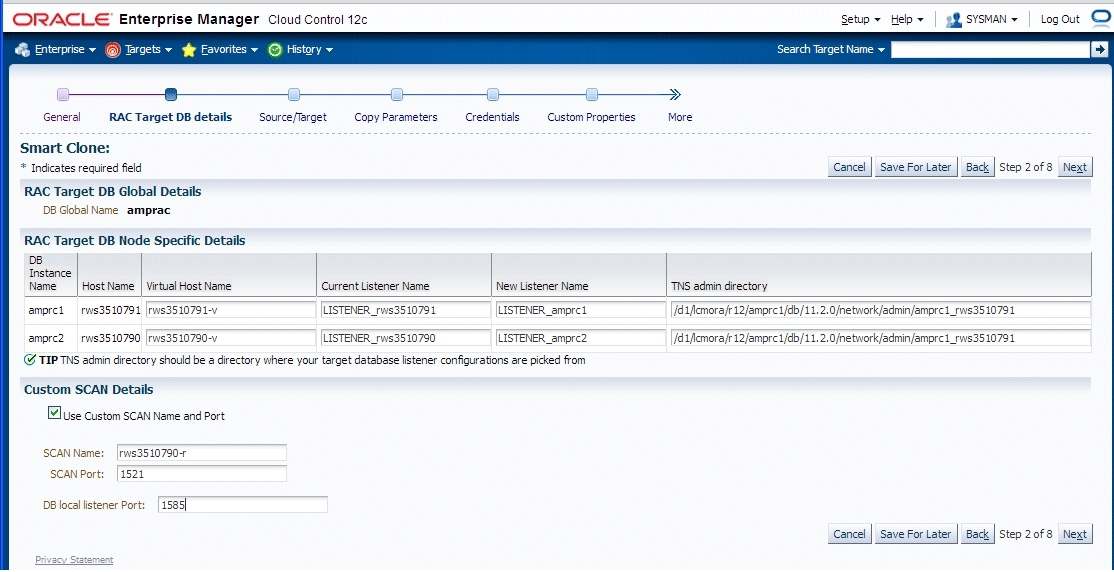Click the search go arrow button
The image size is (1114, 572).
[1099, 49]
